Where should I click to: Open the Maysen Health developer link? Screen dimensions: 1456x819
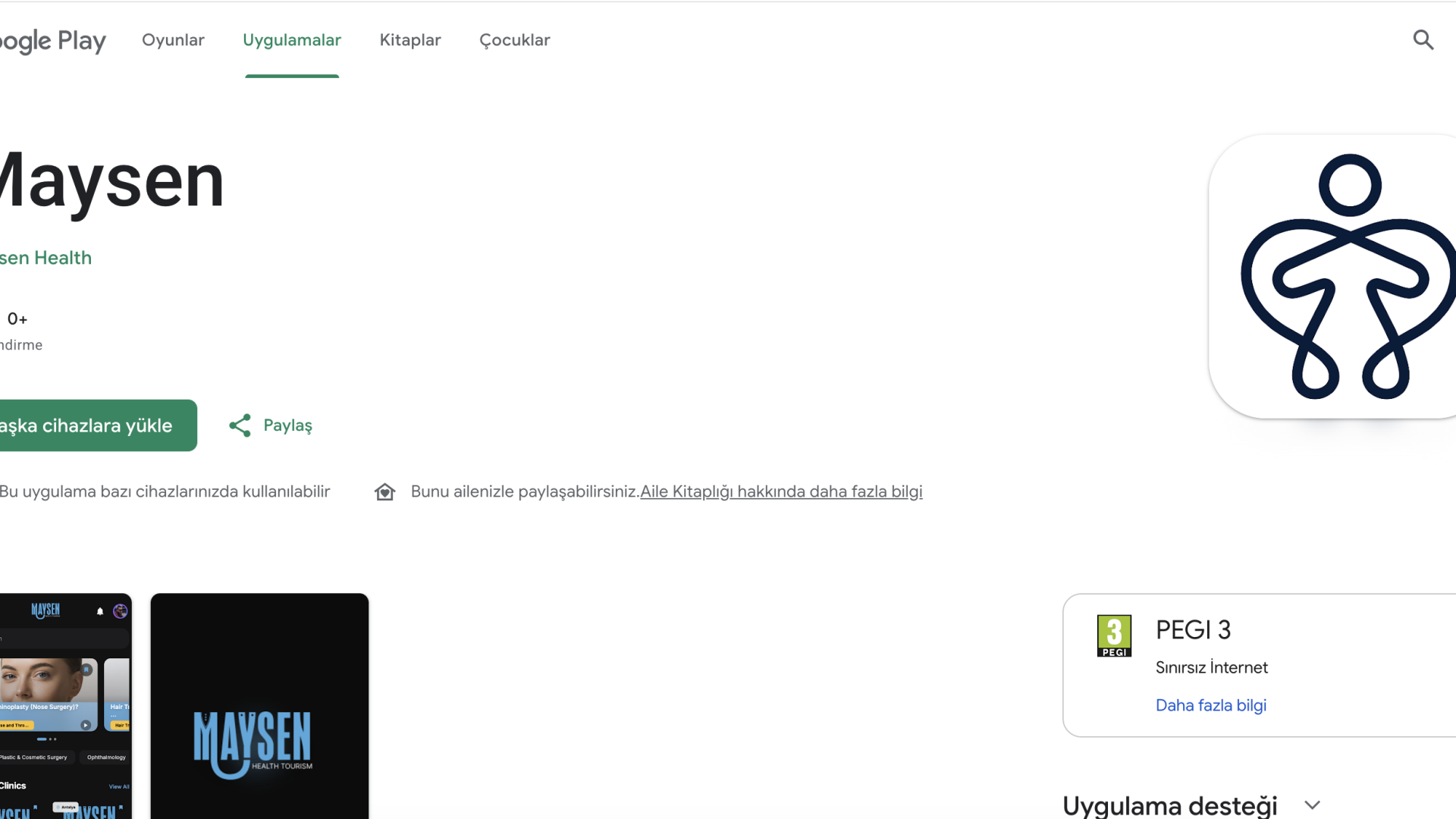45,258
